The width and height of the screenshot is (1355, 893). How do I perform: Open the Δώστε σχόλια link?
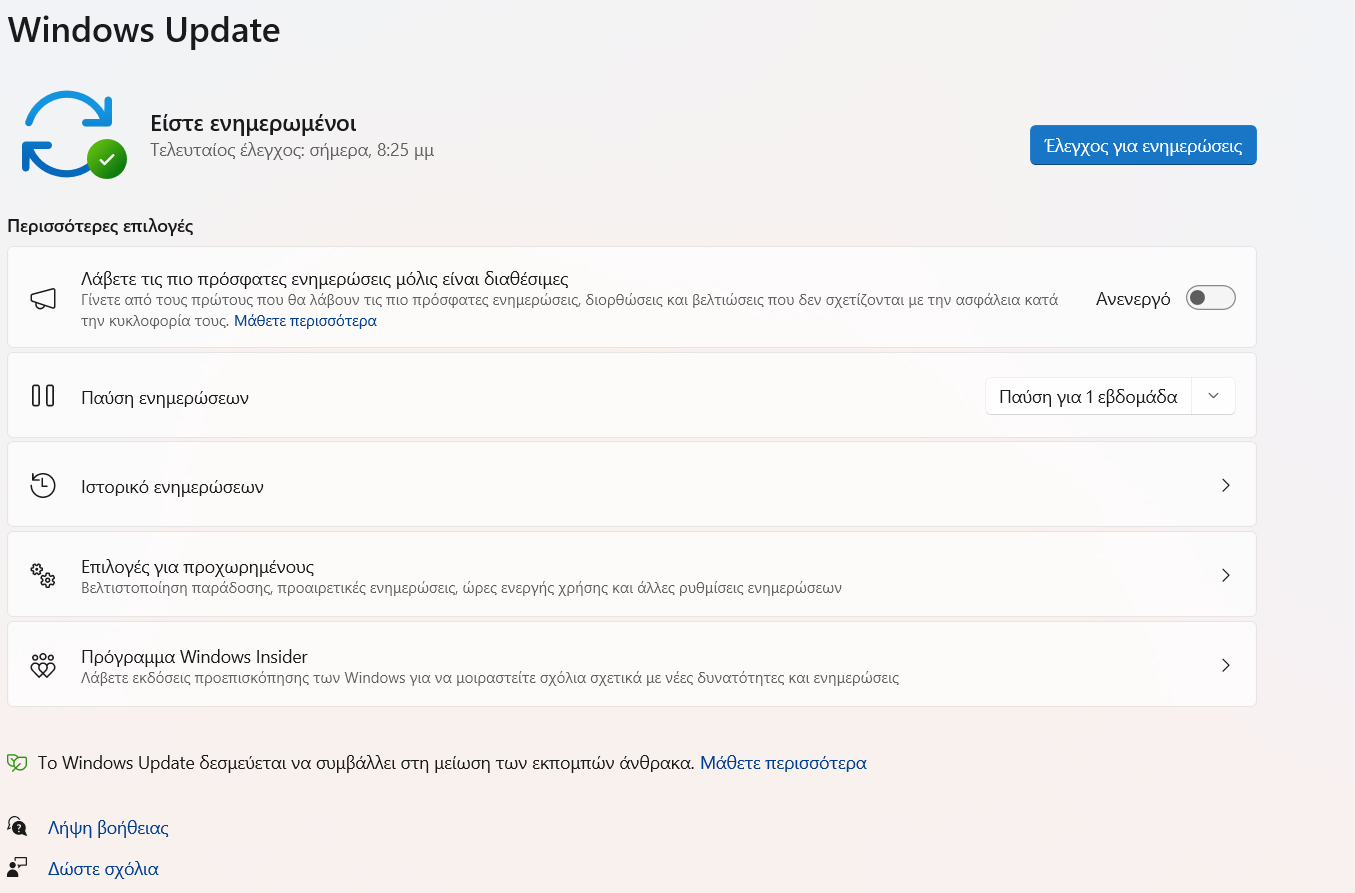click(103, 869)
